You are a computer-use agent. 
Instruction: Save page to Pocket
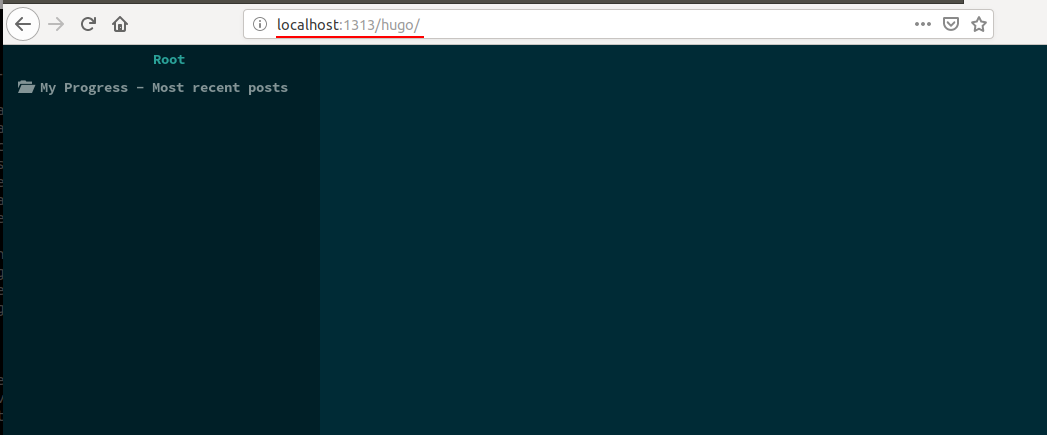click(952, 24)
